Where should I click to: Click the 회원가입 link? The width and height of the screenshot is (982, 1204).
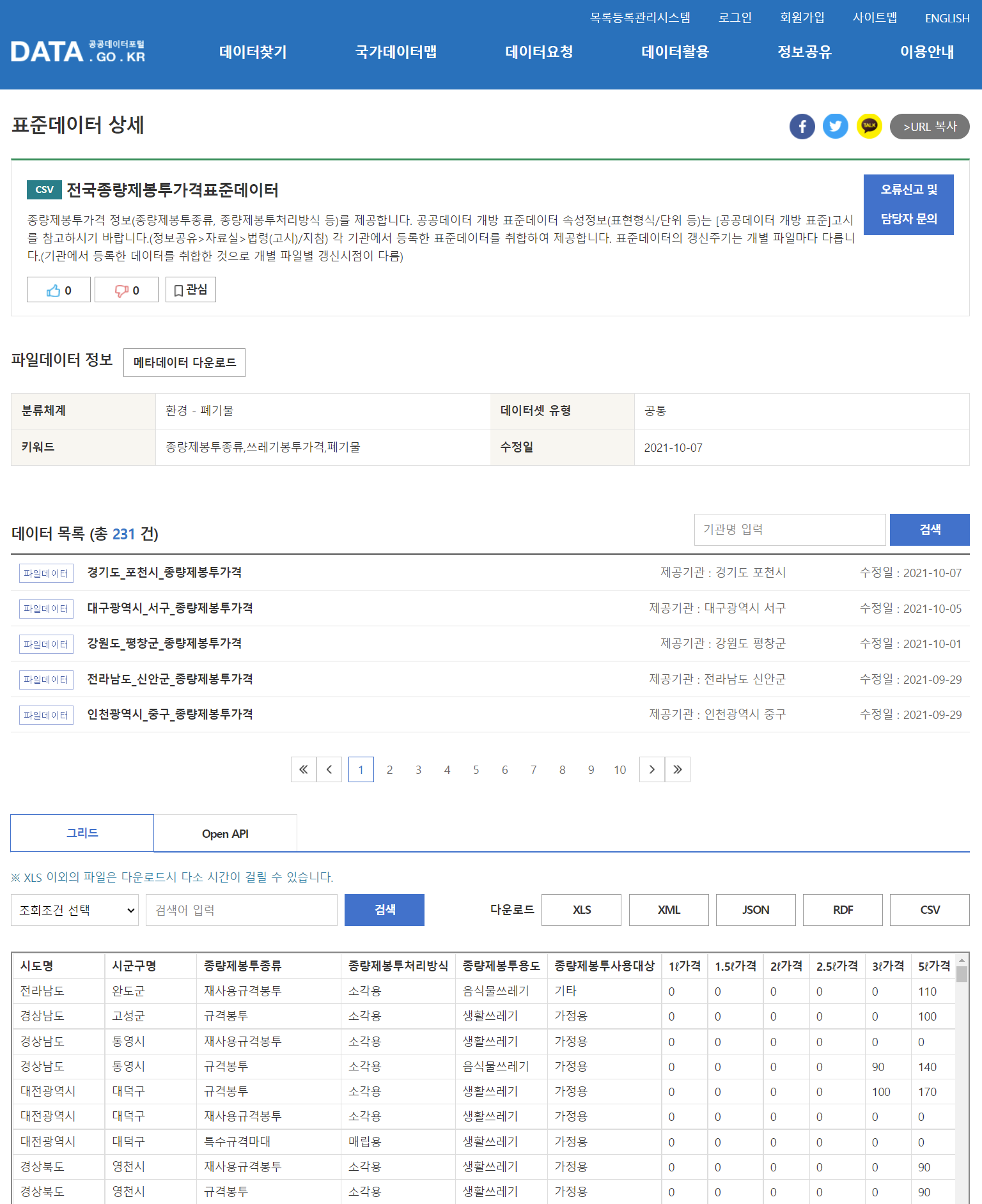[x=802, y=18]
